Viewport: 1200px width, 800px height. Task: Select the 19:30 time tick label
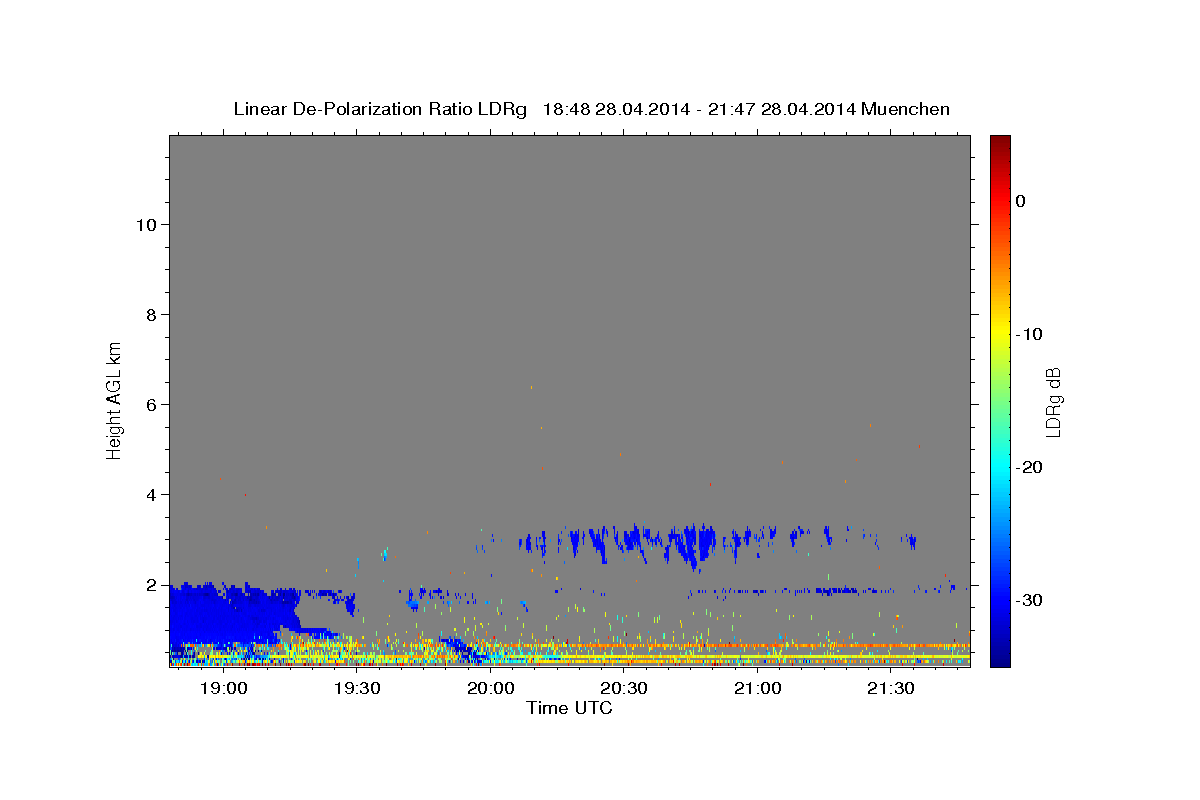[x=357, y=688]
